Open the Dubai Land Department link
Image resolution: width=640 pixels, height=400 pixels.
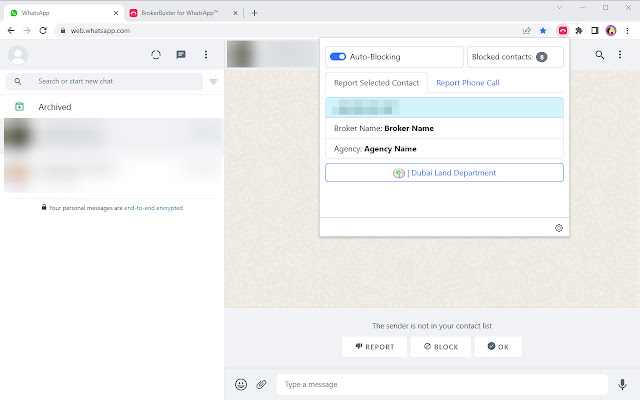click(x=444, y=173)
